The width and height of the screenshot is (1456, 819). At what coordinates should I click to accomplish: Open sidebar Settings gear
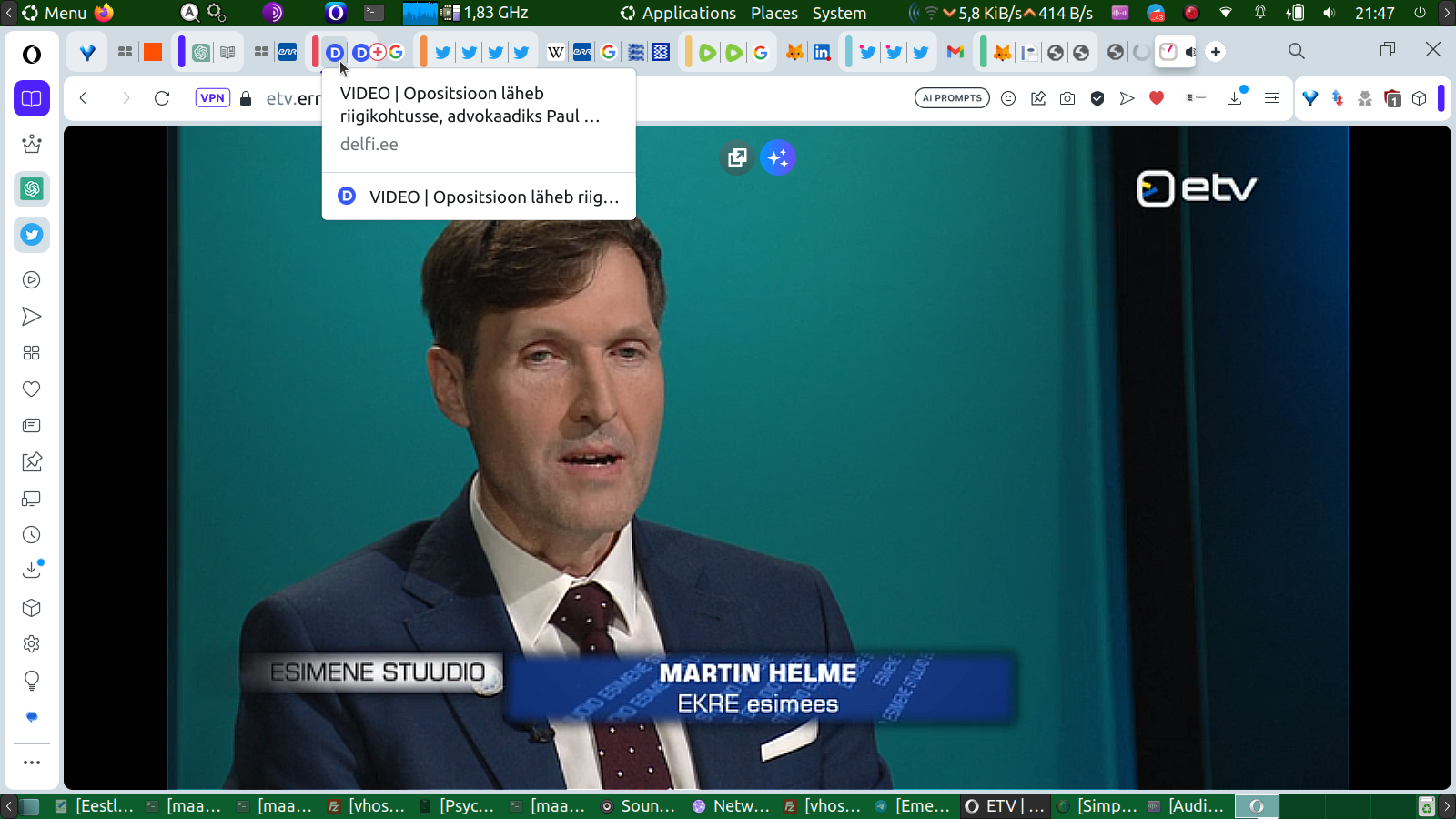click(32, 644)
